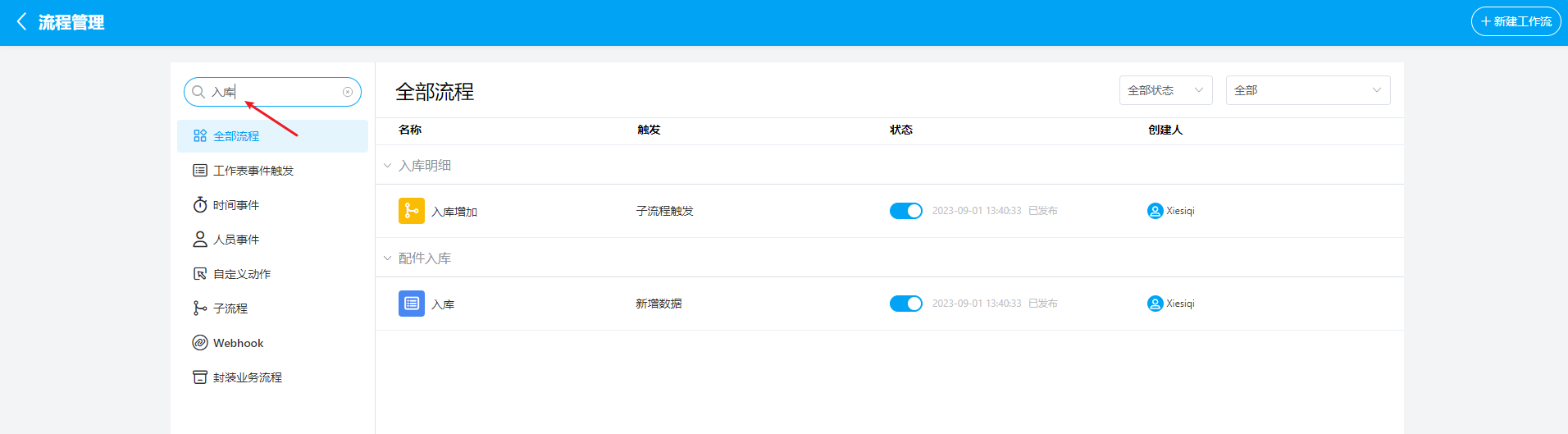Click the 入库增加 row timestamp
Image resolution: width=1568 pixels, height=434 pixels.
click(x=977, y=211)
